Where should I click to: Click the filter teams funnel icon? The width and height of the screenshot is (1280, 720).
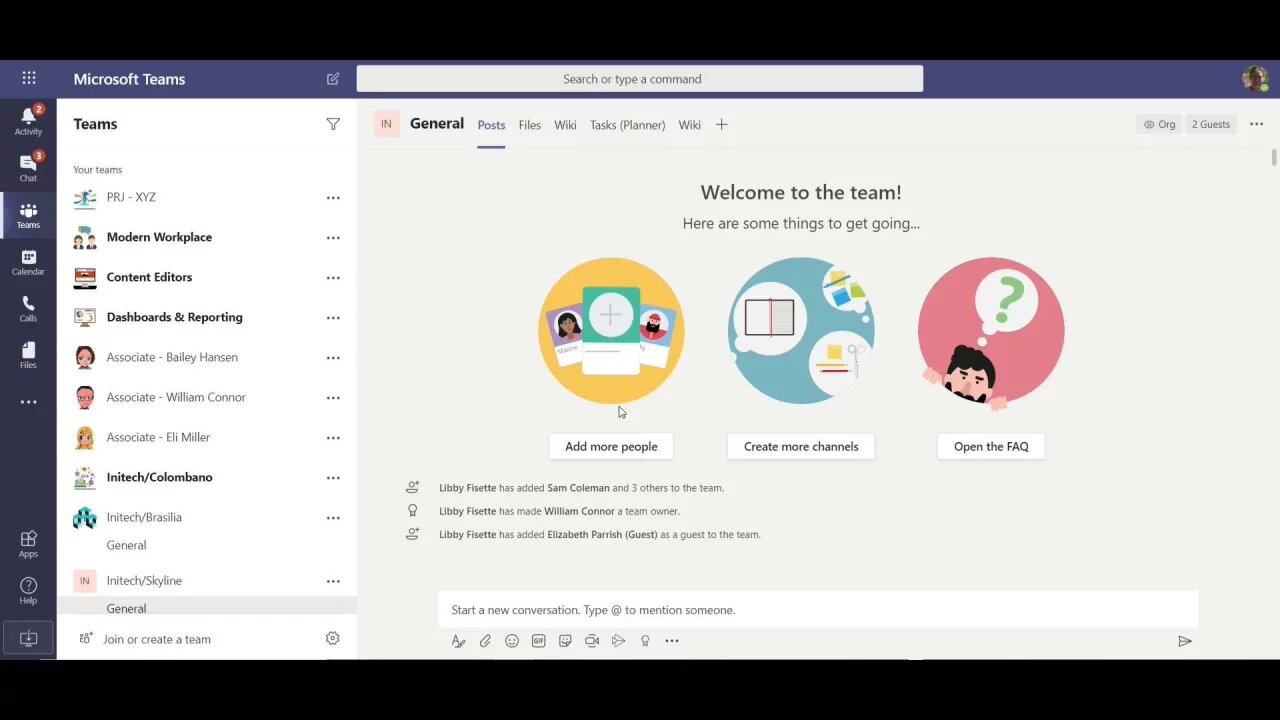pyautogui.click(x=333, y=124)
